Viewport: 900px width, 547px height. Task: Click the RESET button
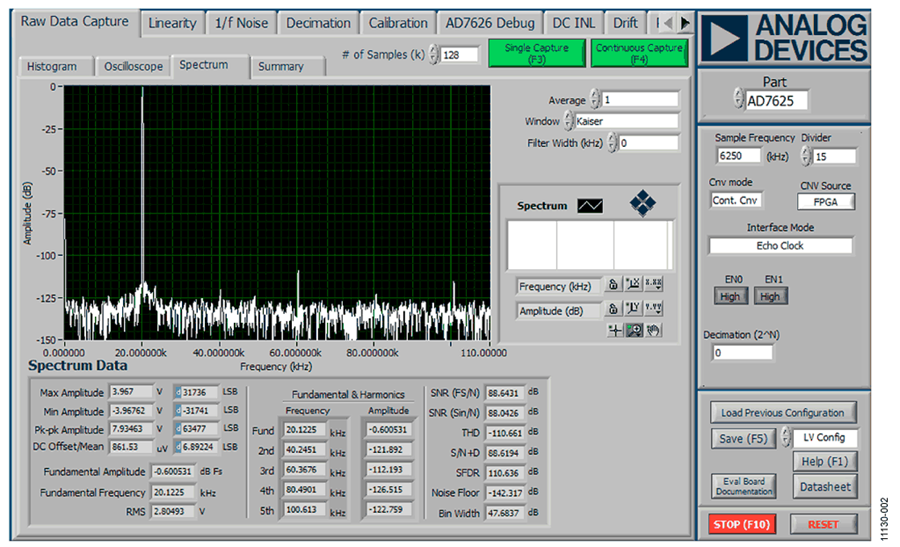point(823,524)
